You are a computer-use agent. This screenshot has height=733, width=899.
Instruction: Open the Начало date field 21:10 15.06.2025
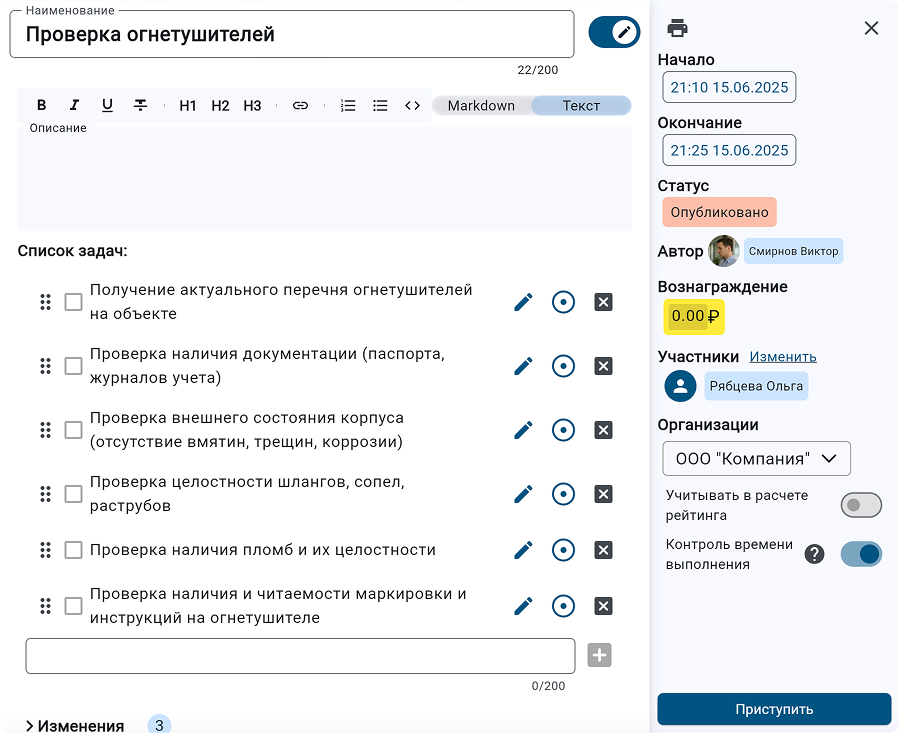click(x=729, y=87)
